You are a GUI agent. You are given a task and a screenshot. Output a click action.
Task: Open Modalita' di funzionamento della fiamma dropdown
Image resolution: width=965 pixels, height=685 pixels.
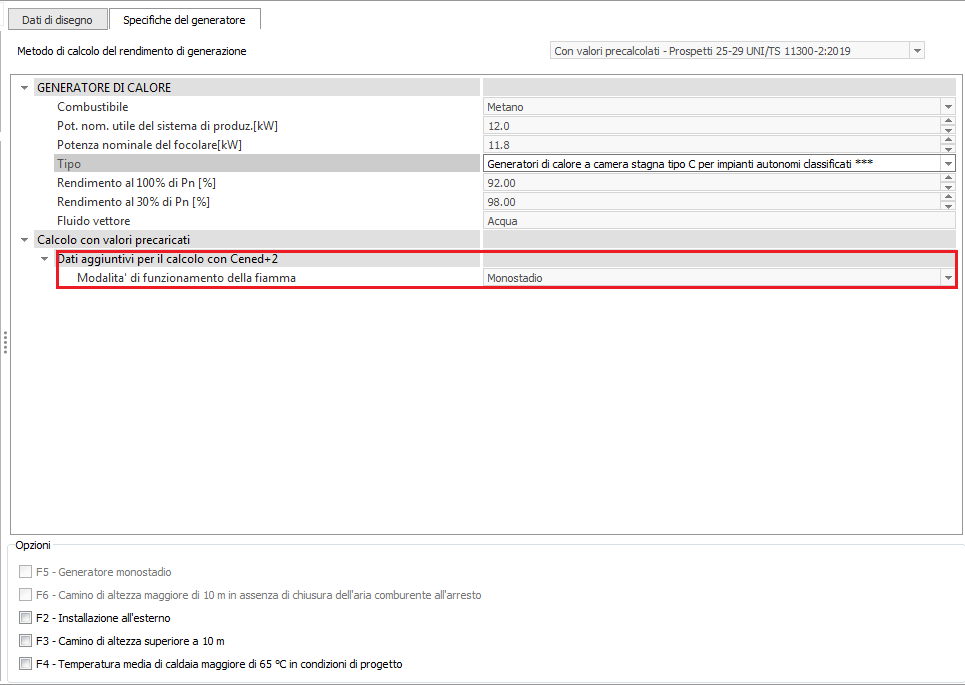pyautogui.click(x=947, y=278)
